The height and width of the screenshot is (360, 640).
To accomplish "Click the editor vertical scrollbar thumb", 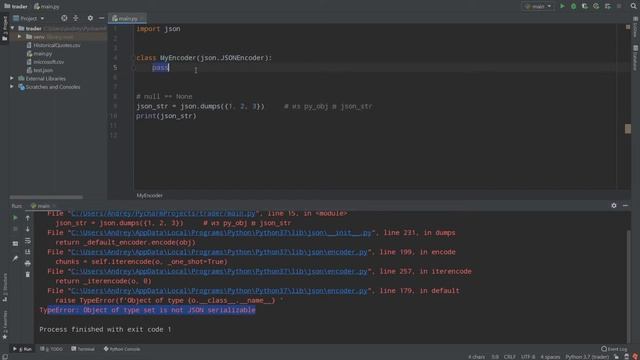I will (628, 129).
